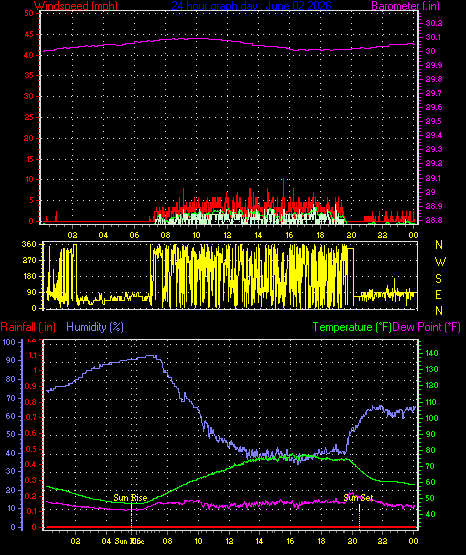Screen dimensions: 466x555
Task: Click the 0.8 rainfall axis value
Action: (x=31, y=402)
